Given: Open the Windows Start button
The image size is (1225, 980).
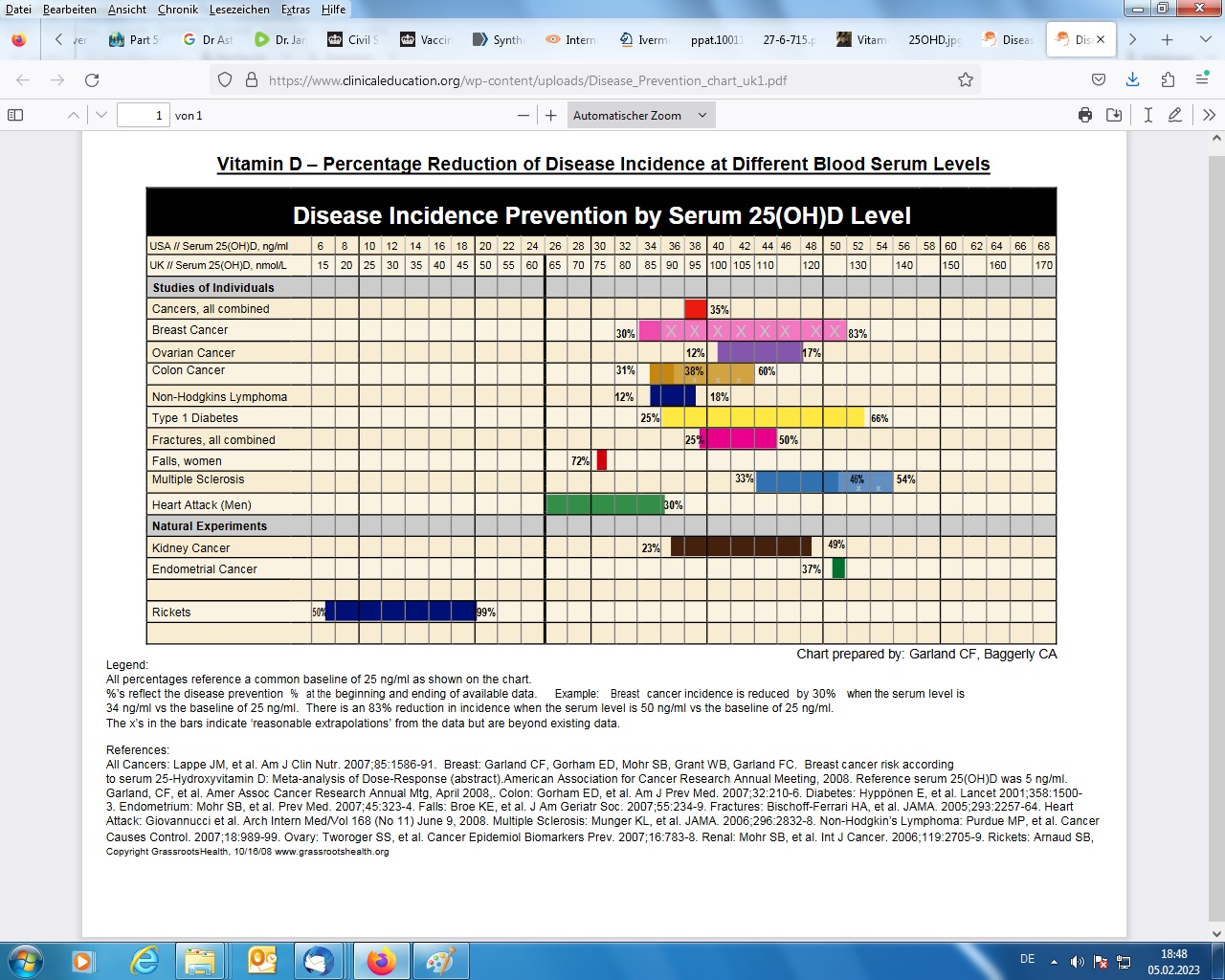Looking at the screenshot, I should pyautogui.click(x=25, y=961).
